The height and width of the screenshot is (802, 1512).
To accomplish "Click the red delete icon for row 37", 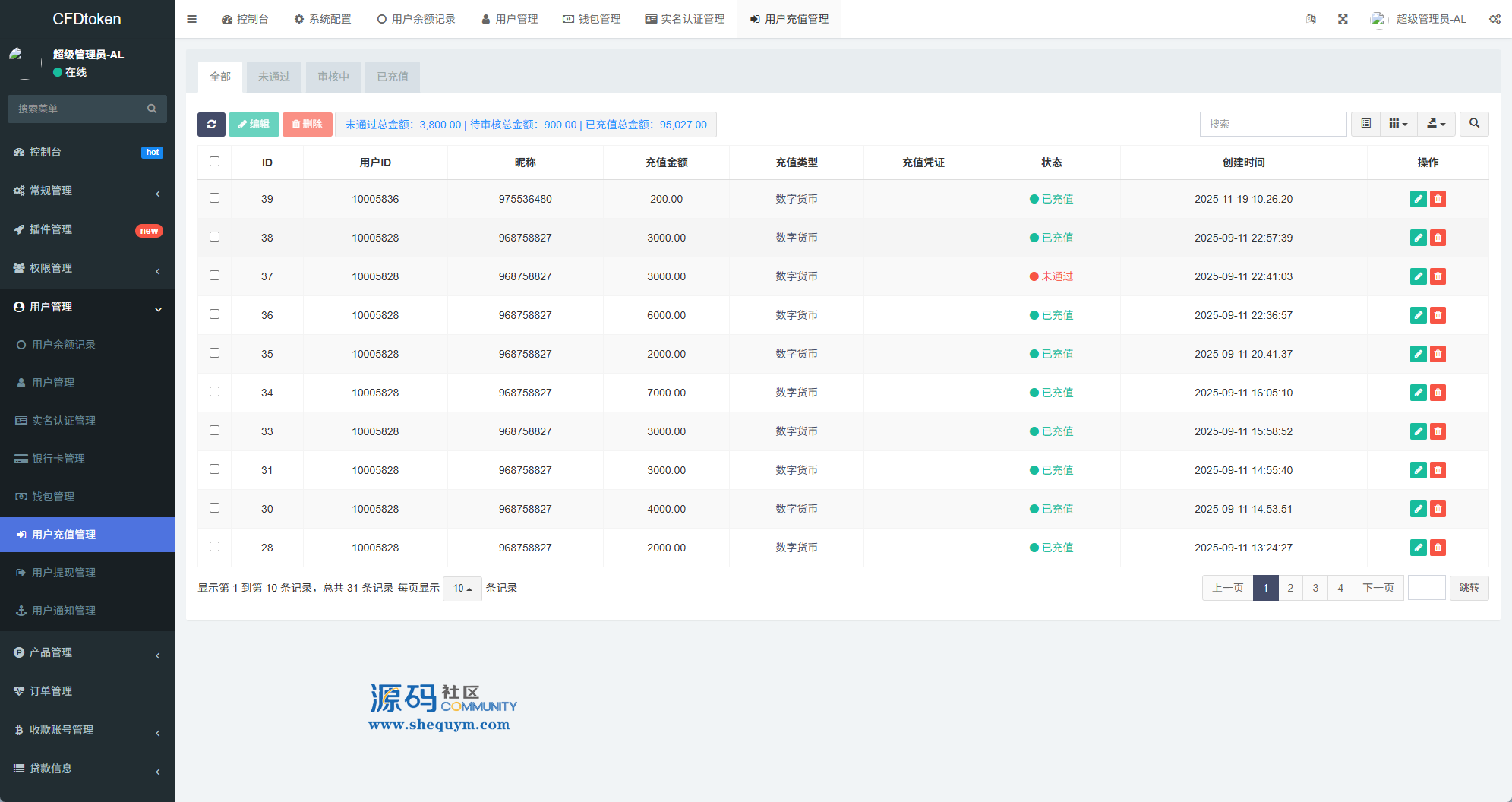I will pyautogui.click(x=1438, y=276).
